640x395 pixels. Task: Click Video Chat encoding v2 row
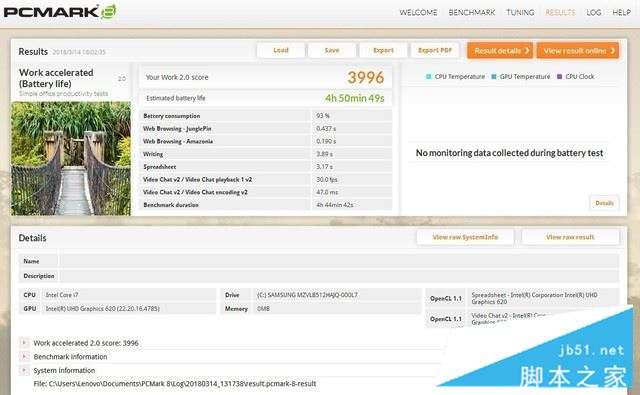(266, 192)
